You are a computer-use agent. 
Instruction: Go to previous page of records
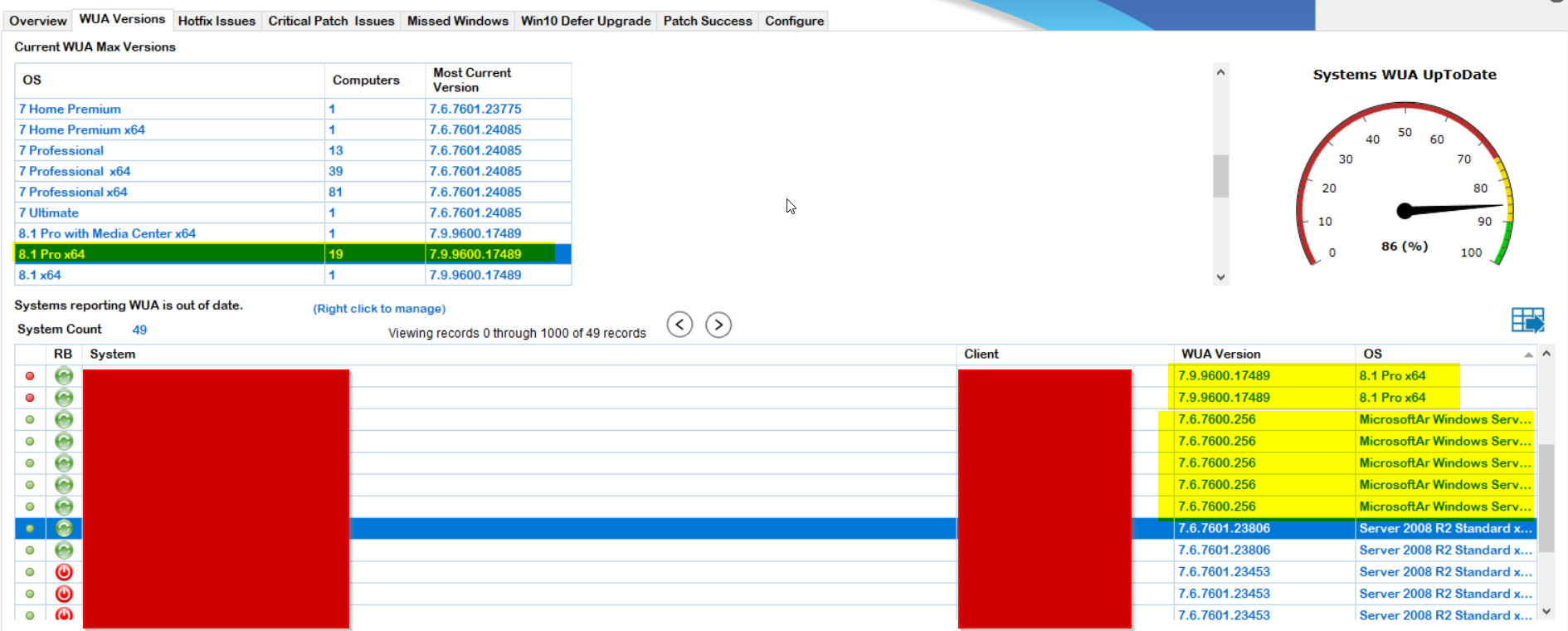679,325
